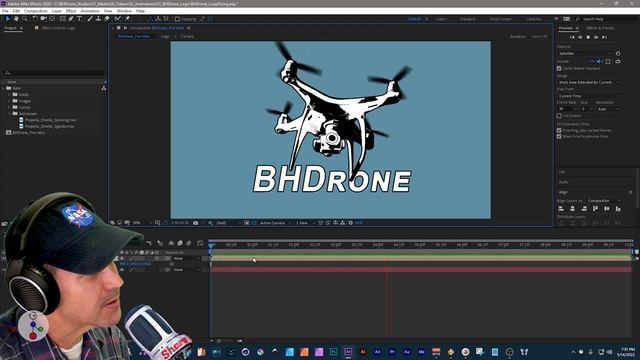This screenshot has width=640, height=360.
Task: Toggle Cache Before Playback checkbox
Action: [x=559, y=68]
